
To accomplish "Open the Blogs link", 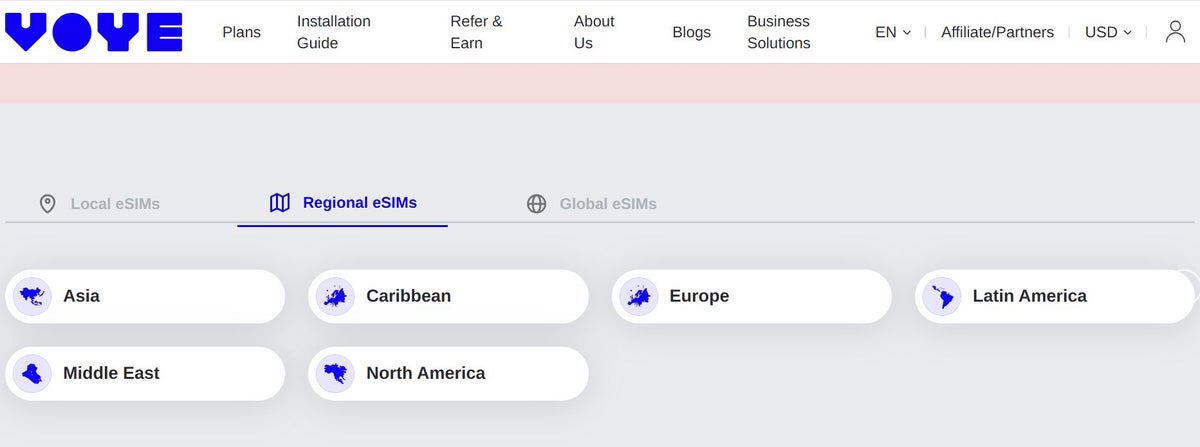I will 691,32.
